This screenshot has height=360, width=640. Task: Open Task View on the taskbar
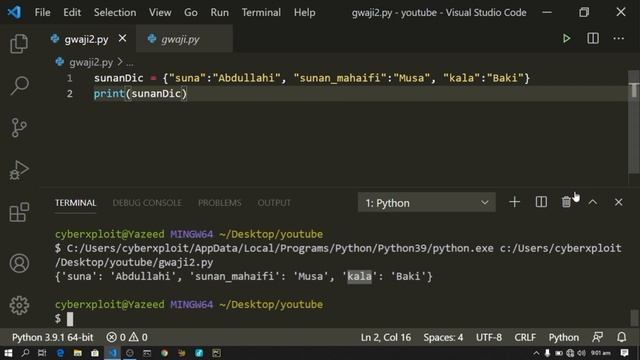pyautogui.click(x=42, y=353)
